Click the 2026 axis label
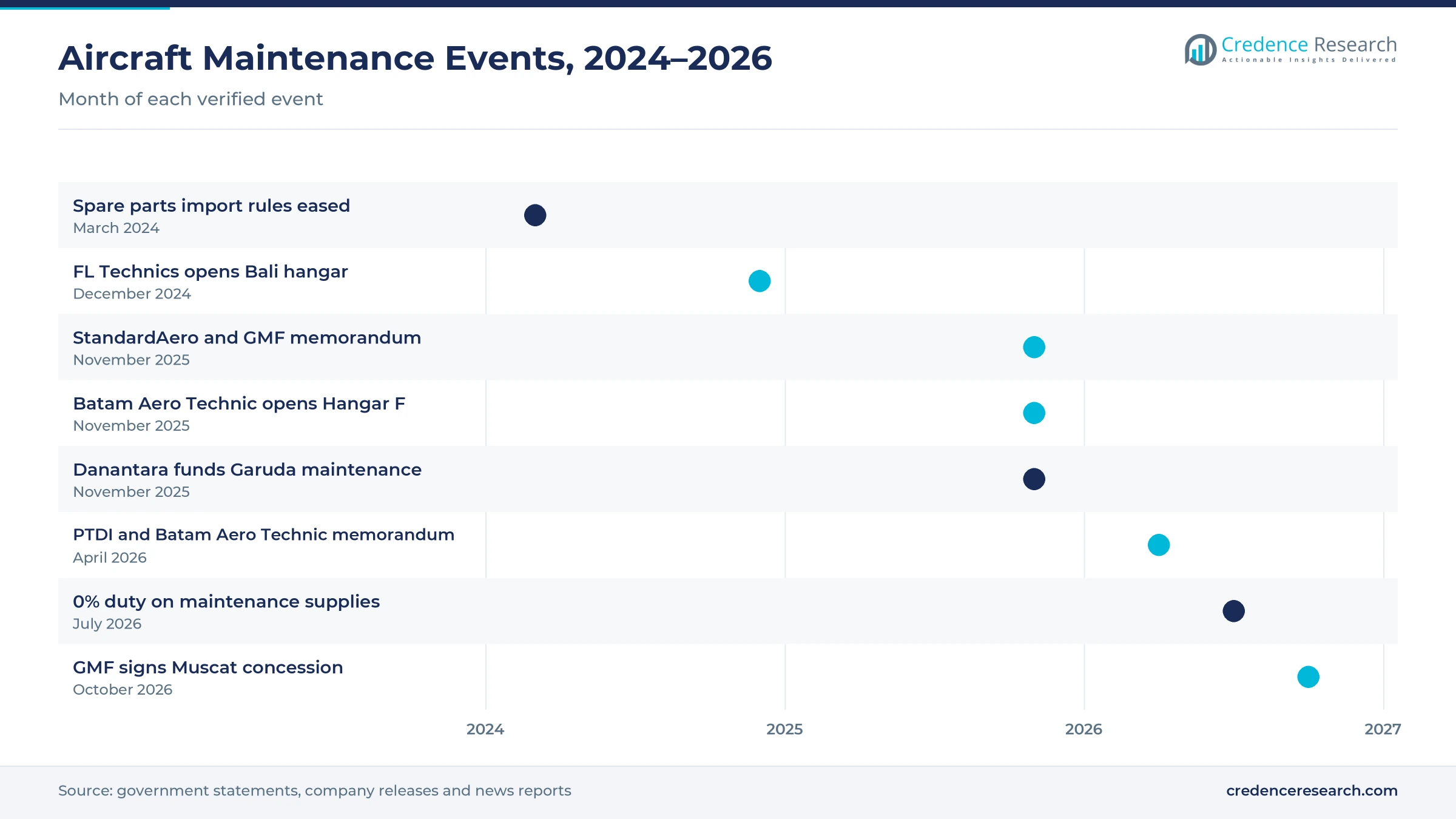Viewport: 1456px width, 819px height. [1084, 729]
